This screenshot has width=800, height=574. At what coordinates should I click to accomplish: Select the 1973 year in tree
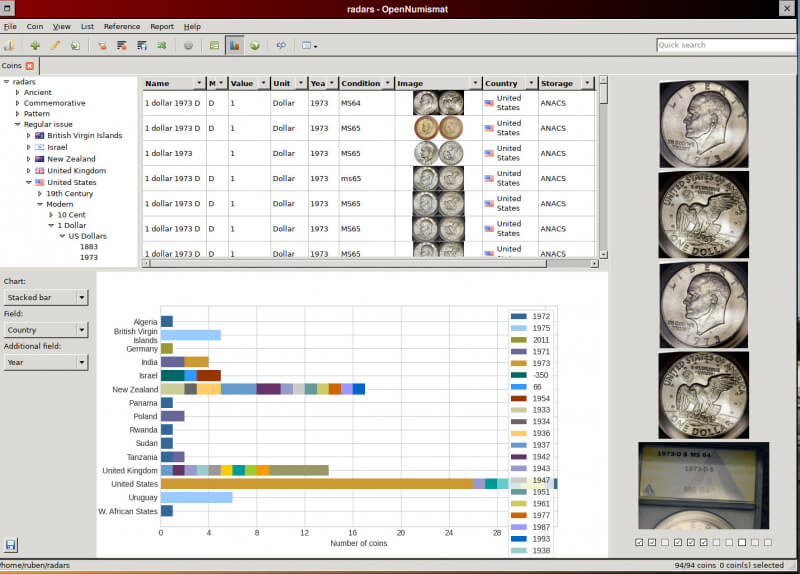[x=89, y=258]
